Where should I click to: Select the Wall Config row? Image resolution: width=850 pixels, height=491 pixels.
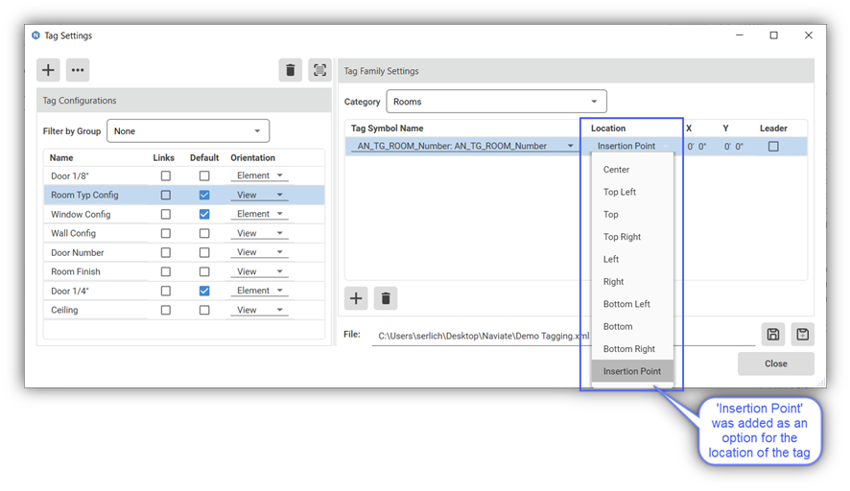(x=184, y=233)
